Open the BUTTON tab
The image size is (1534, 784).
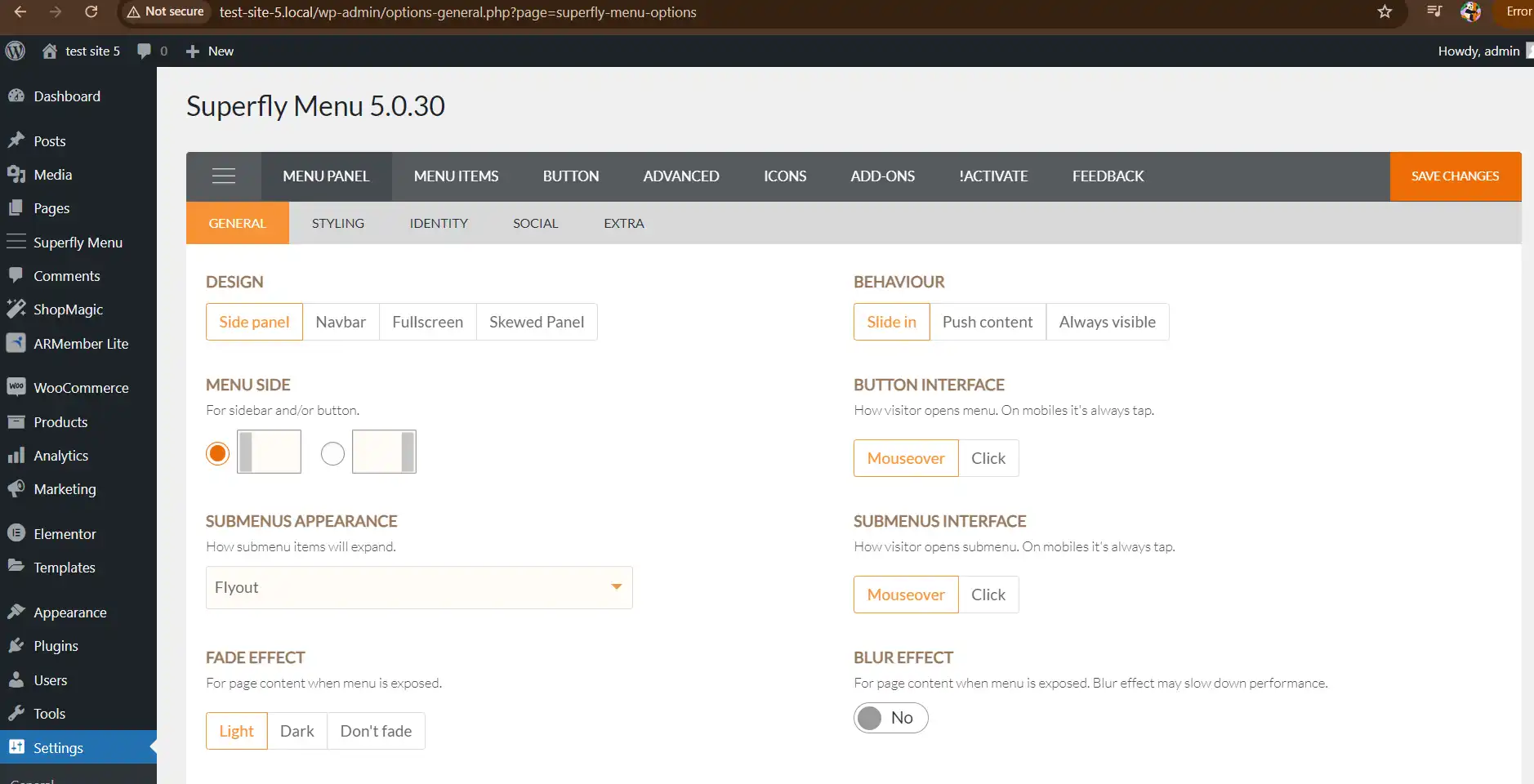pos(571,176)
